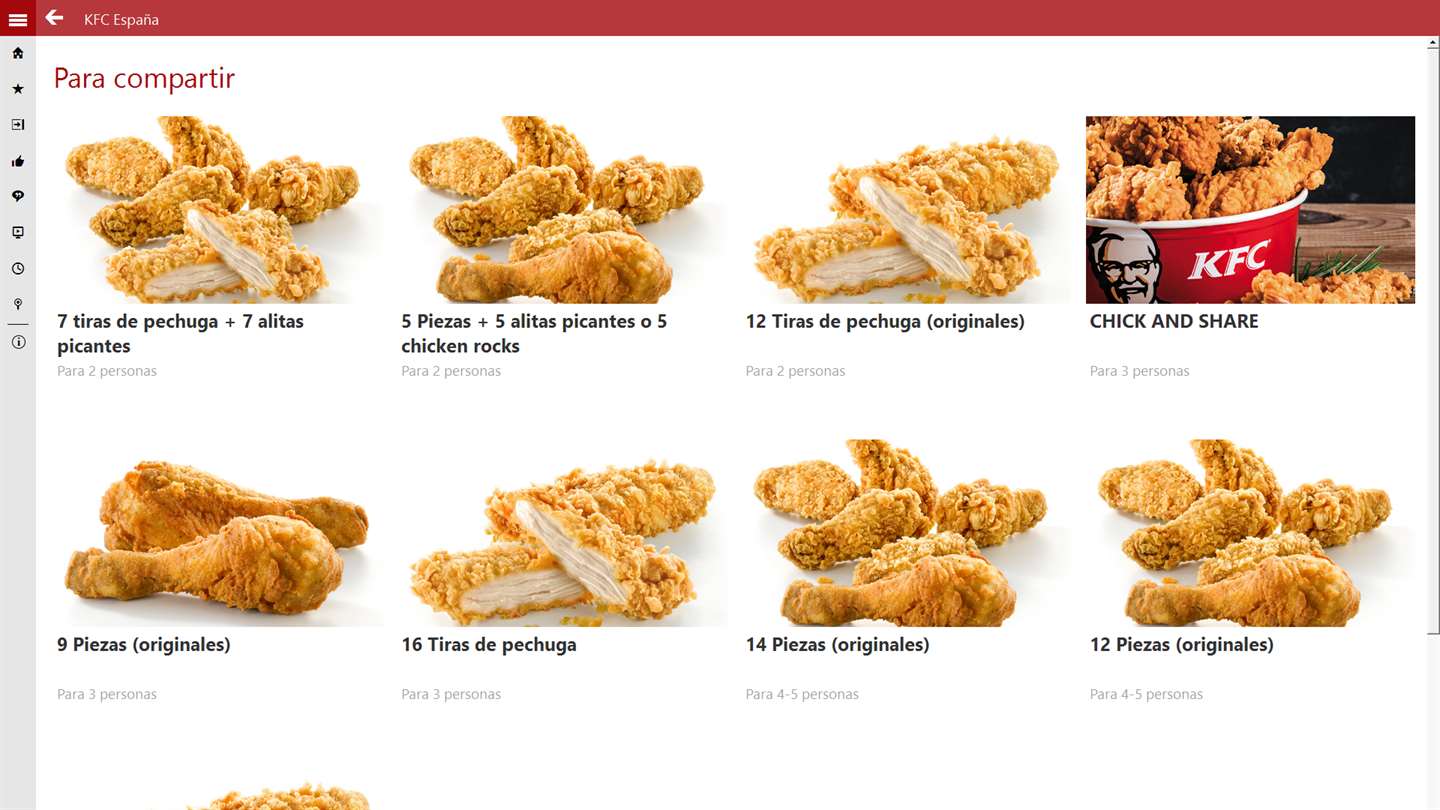
Task: Open the info sidebar icon
Action: tap(18, 342)
